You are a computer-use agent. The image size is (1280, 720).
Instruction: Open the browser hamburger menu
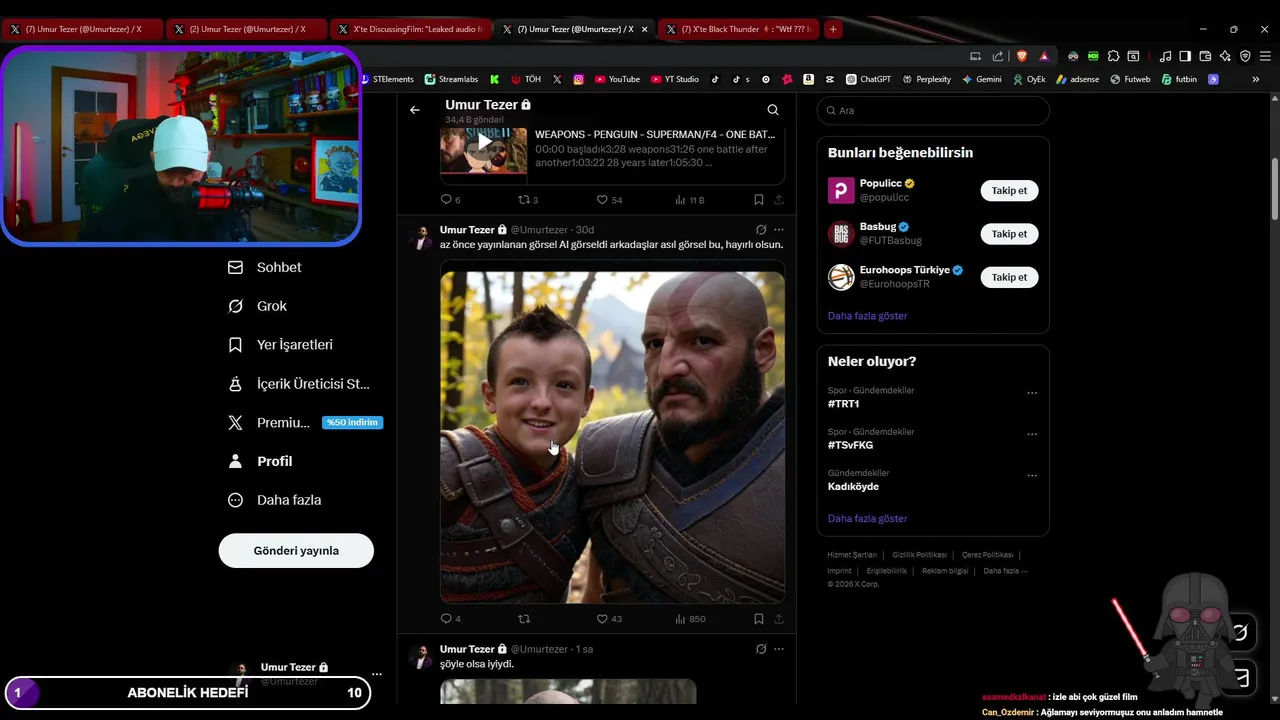[1265, 56]
